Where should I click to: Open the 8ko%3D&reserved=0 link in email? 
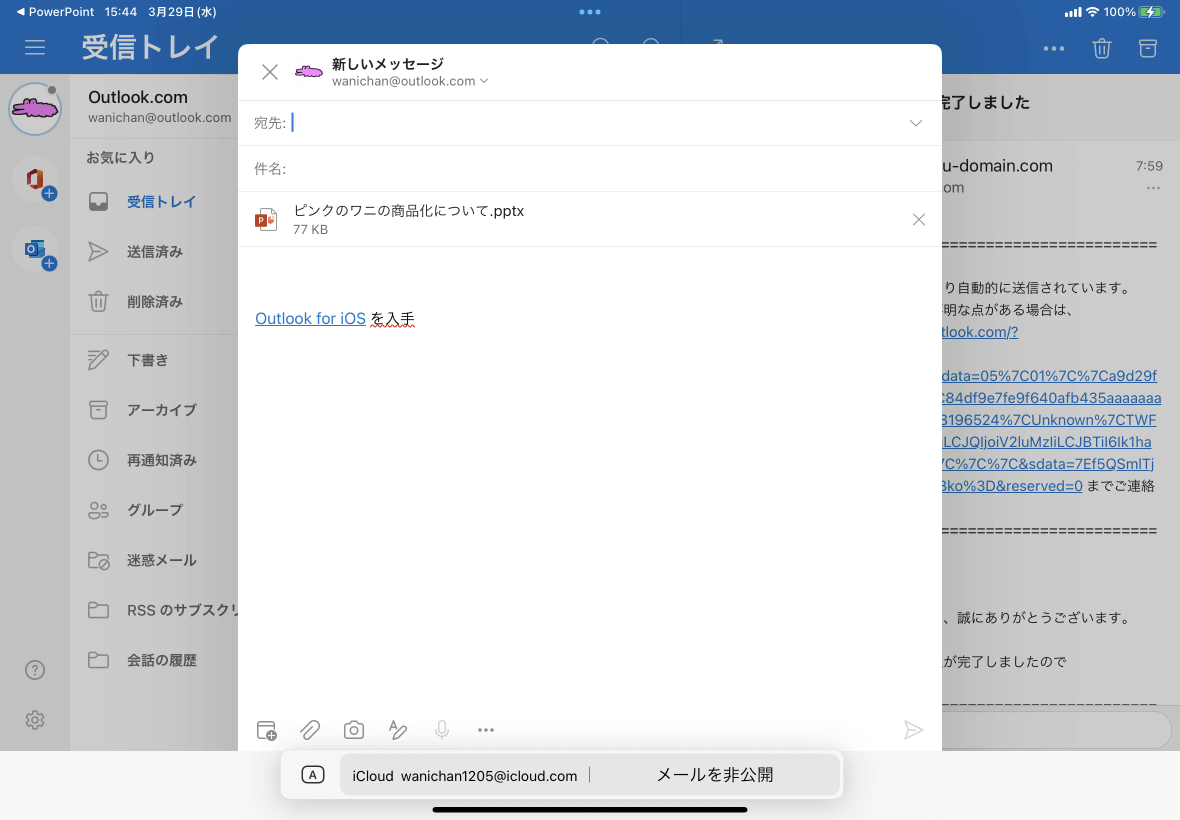(1012, 486)
